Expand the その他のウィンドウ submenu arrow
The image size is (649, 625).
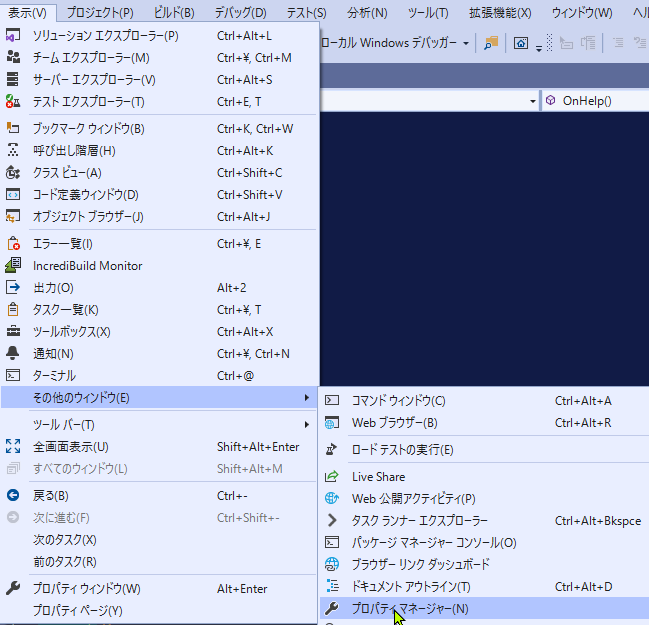[x=307, y=398]
